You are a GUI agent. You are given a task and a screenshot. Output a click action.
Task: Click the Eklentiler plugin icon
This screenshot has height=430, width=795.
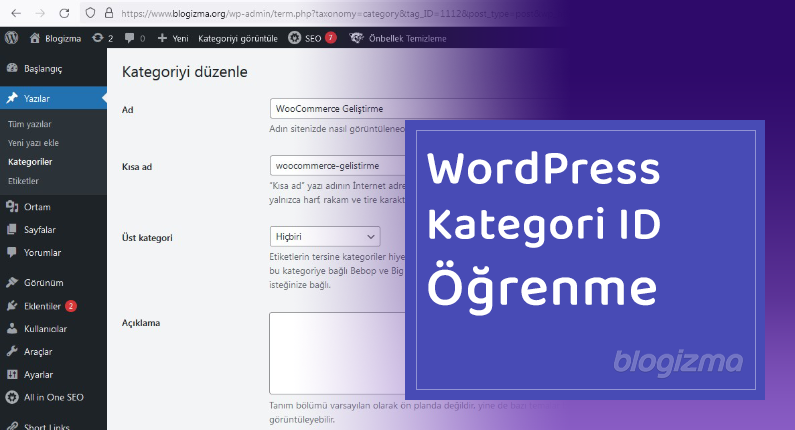coord(12,306)
